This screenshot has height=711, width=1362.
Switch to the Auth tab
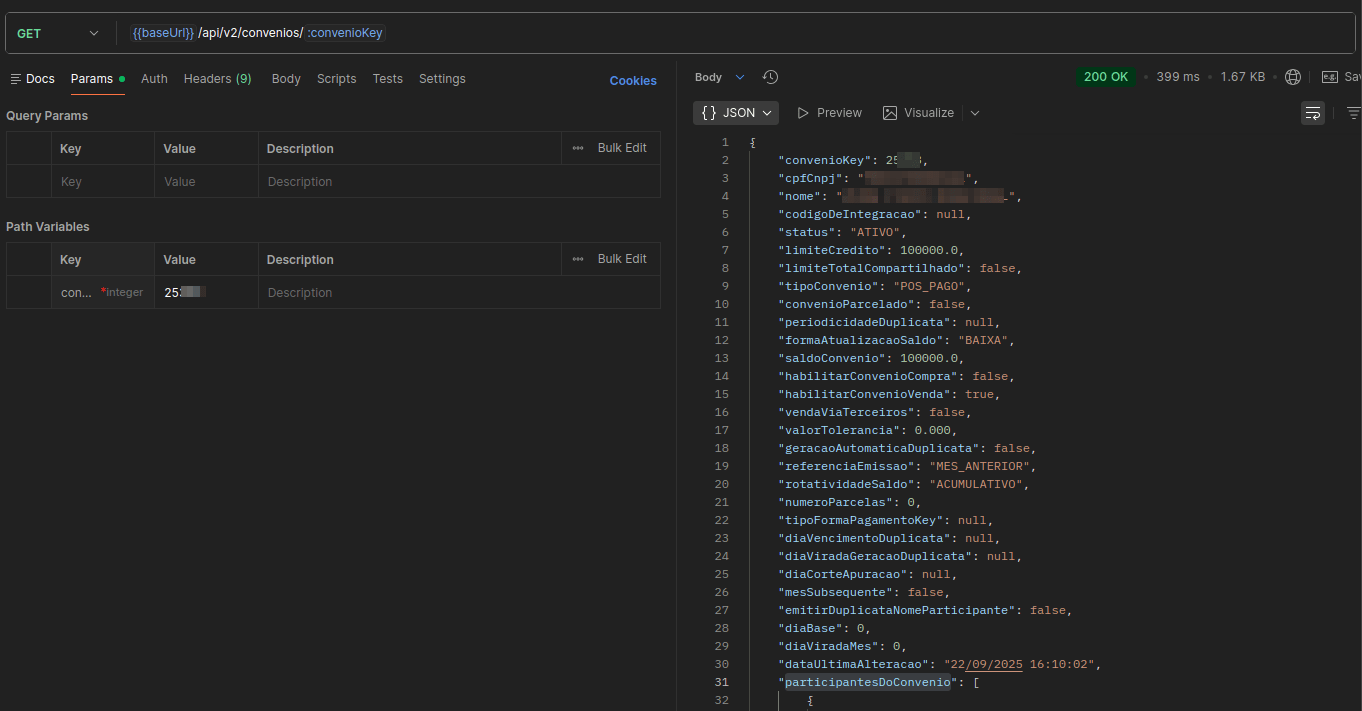[x=154, y=79]
